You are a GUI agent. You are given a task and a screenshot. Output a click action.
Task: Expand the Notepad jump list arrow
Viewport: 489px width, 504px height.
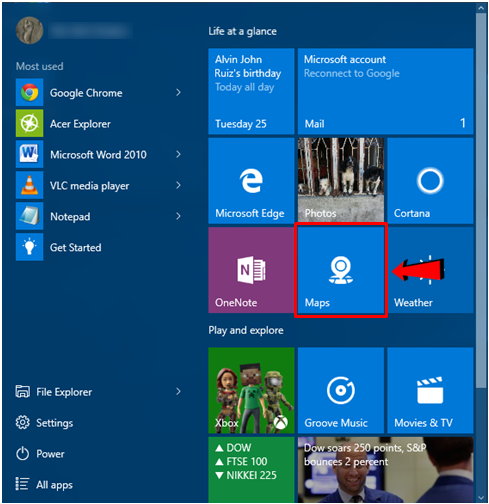click(x=179, y=216)
